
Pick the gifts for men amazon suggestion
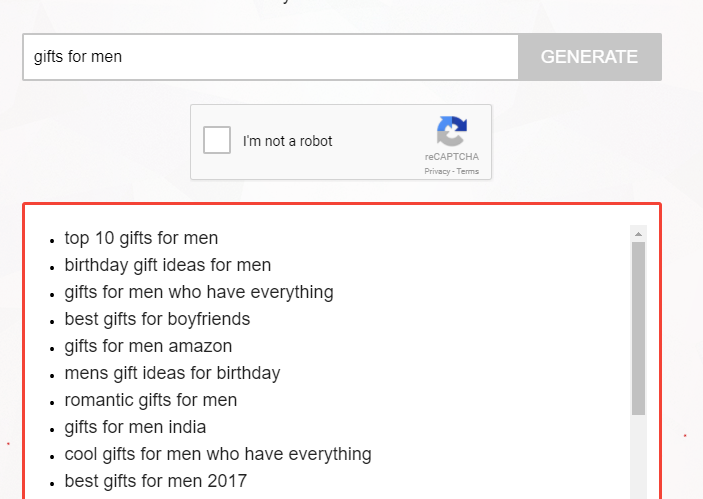pyautogui.click(x=148, y=346)
